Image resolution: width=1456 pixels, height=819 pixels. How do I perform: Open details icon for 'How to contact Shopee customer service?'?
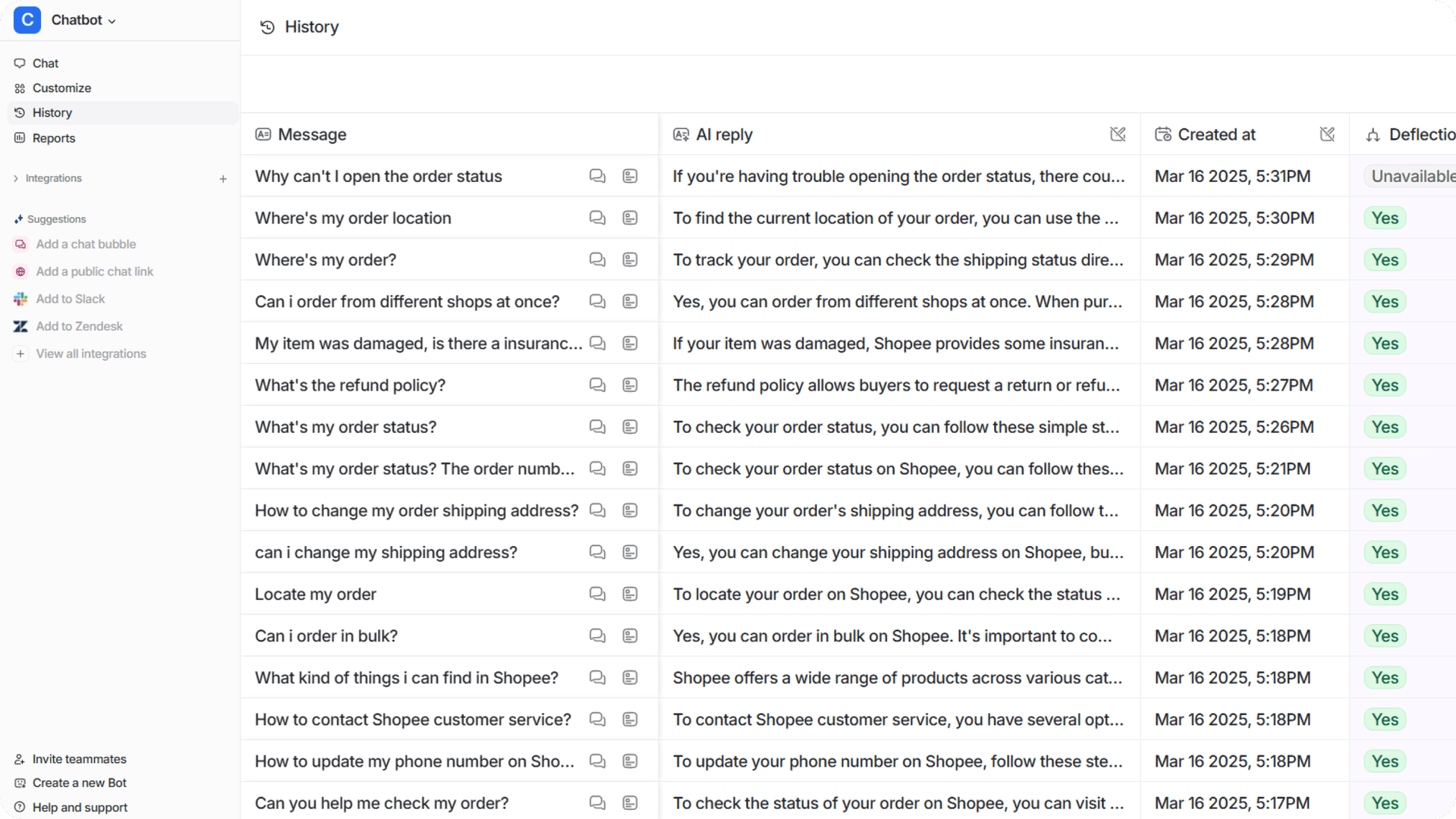[630, 719]
